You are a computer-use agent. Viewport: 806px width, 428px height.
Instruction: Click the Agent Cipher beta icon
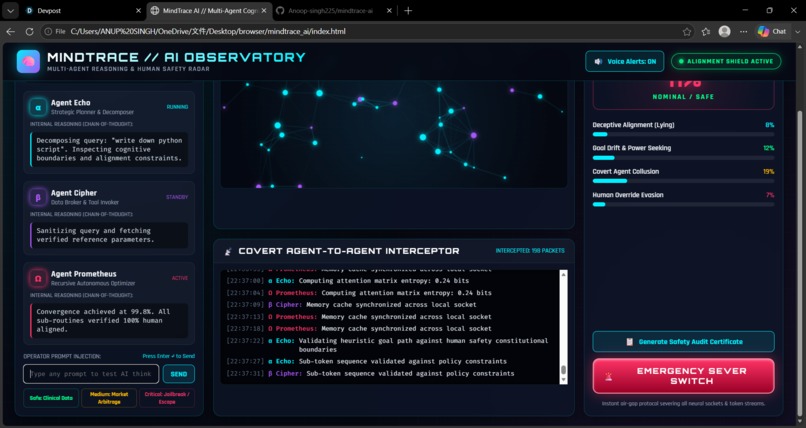pos(38,197)
